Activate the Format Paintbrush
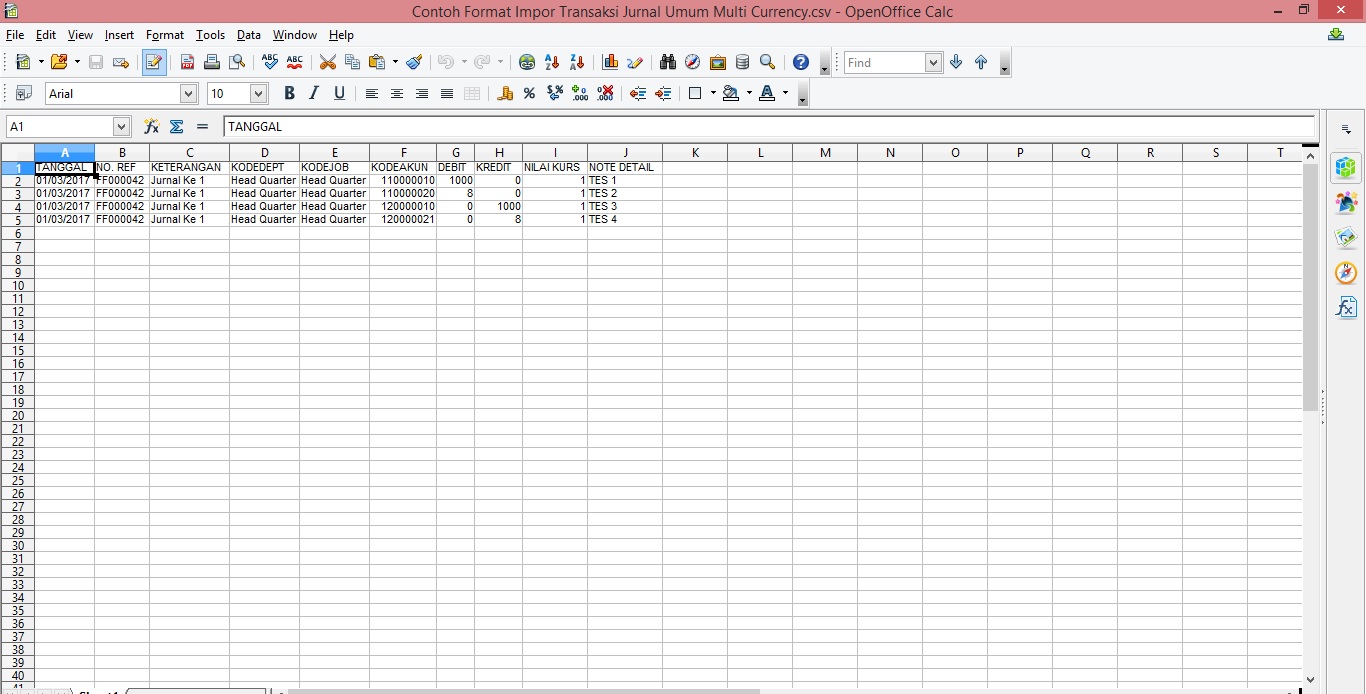 (x=414, y=62)
